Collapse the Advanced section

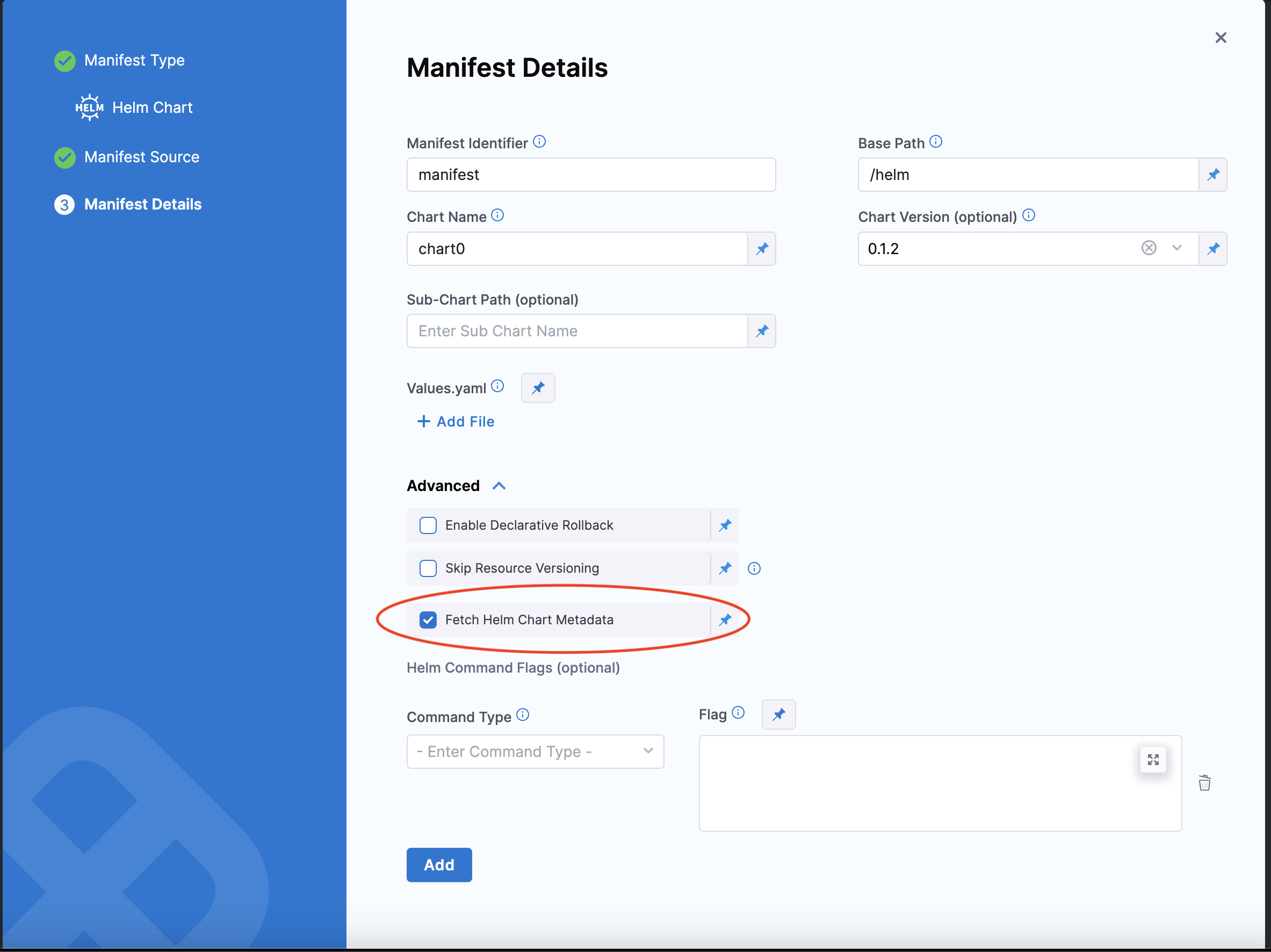point(499,486)
